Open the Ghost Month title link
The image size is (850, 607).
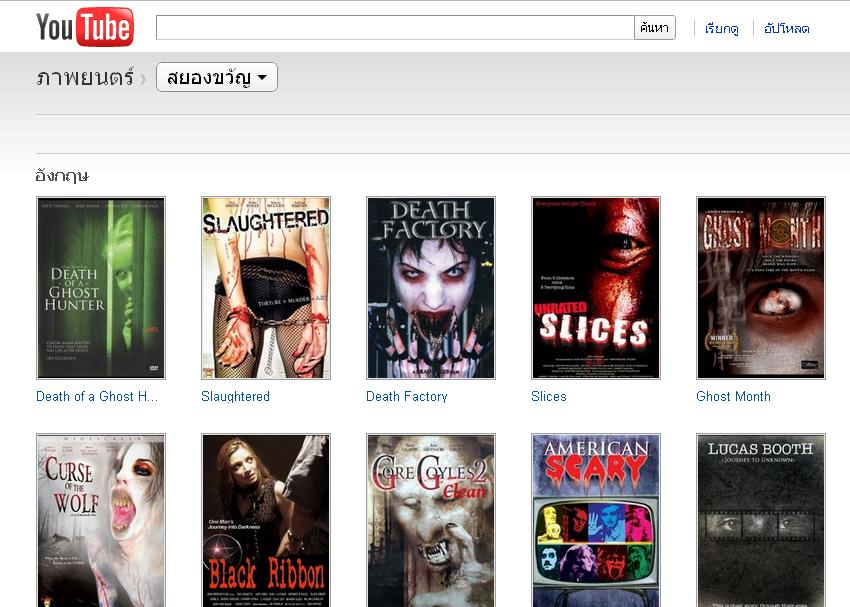733,397
